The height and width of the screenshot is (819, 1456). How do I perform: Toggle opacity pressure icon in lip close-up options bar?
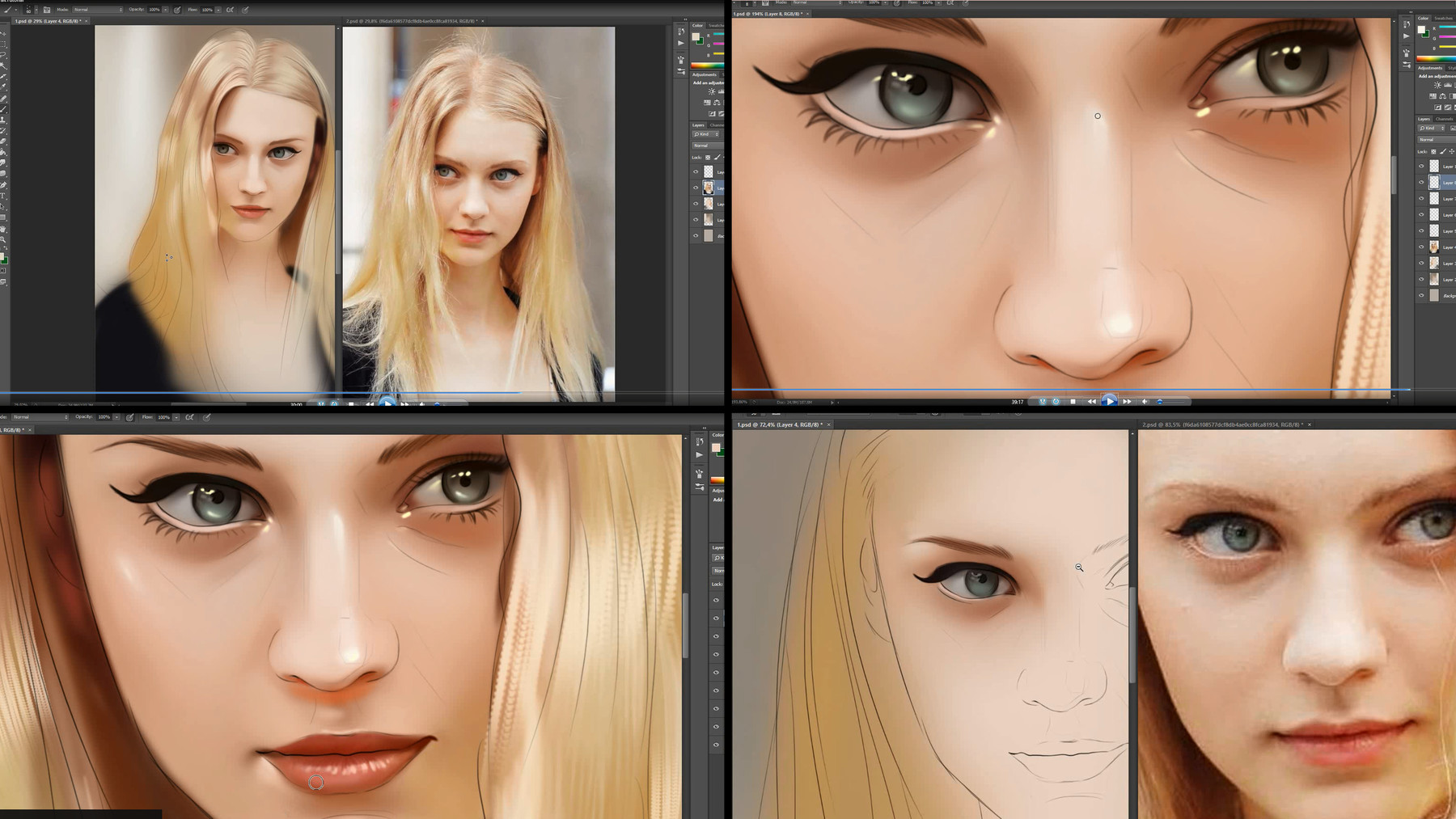coord(129,417)
